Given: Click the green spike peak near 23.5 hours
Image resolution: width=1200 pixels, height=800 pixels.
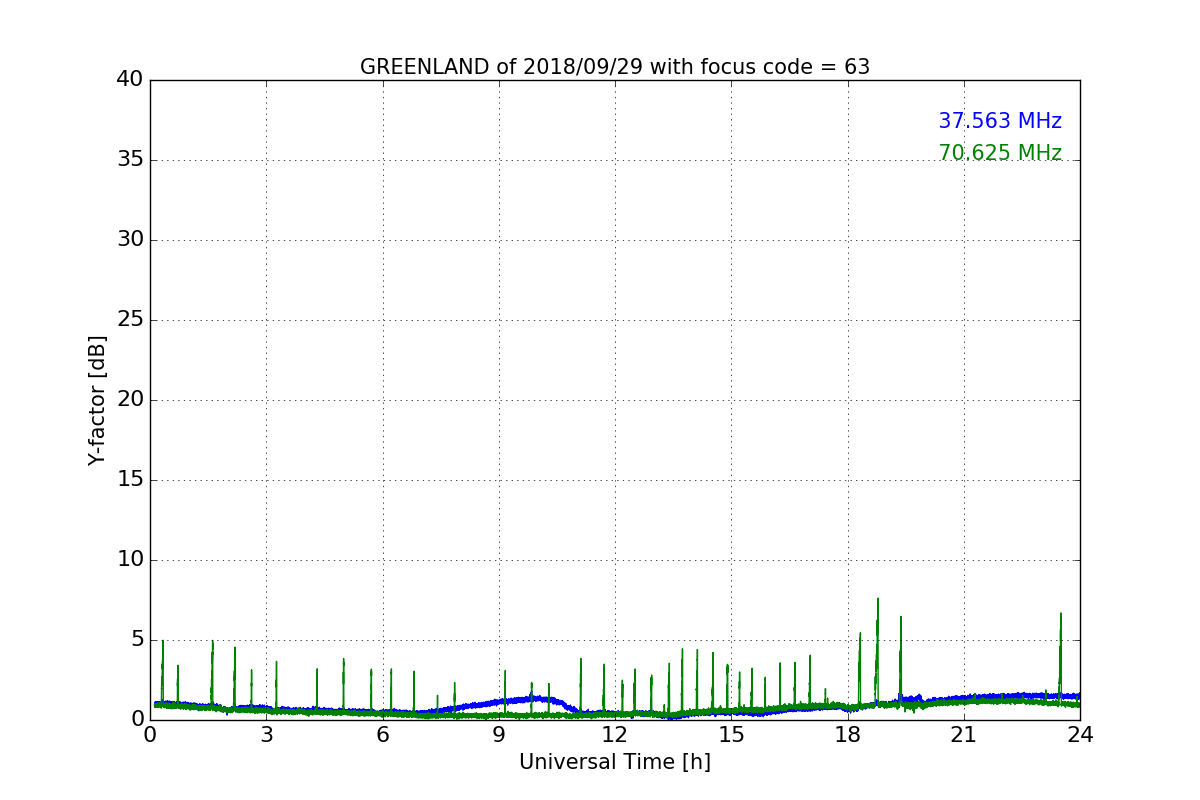Looking at the screenshot, I should tap(1061, 615).
